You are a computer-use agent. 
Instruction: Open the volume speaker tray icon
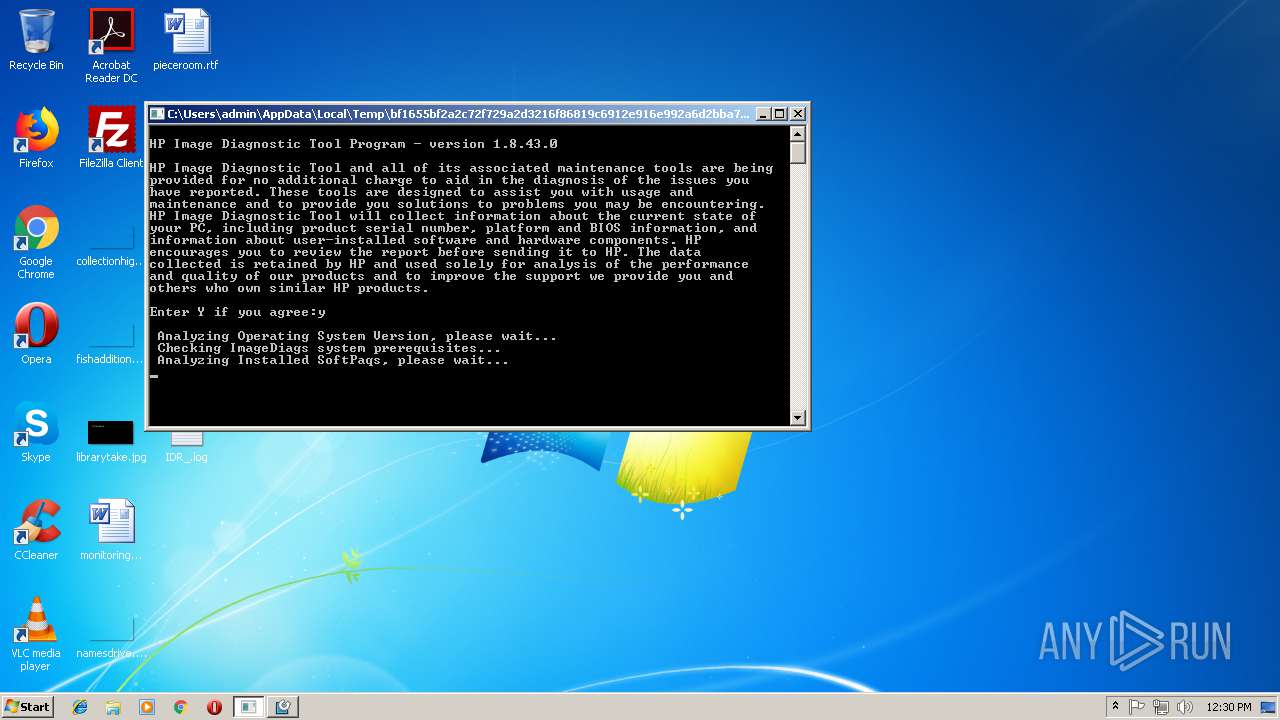(1184, 707)
